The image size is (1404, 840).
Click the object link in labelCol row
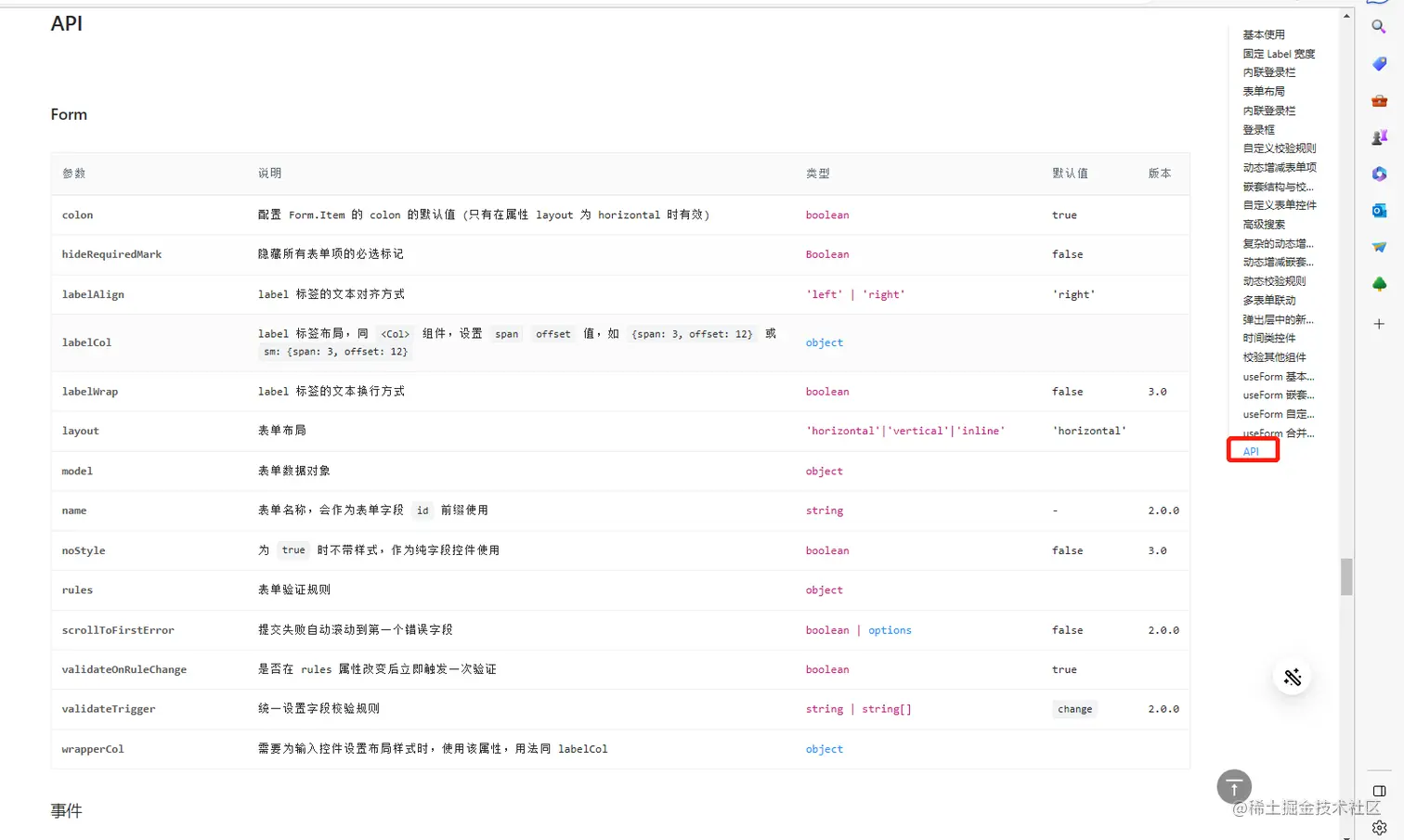(x=824, y=342)
